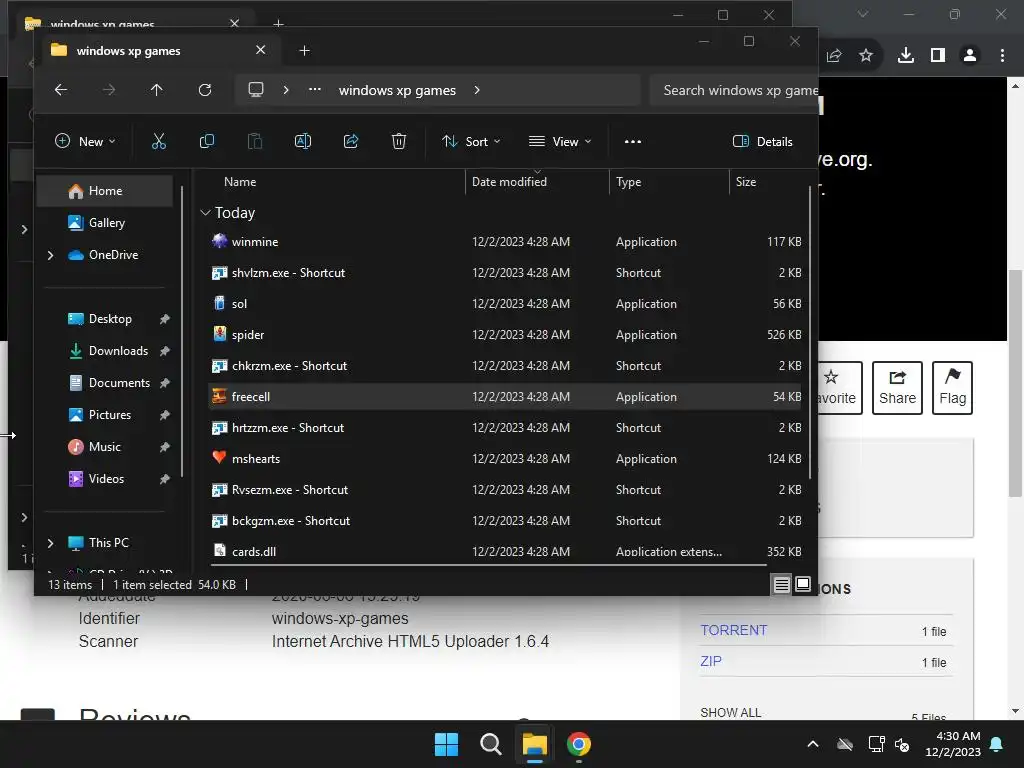Click chevron after windows xp games breadcrumb
This screenshot has height=768, width=1024.
[x=477, y=90]
